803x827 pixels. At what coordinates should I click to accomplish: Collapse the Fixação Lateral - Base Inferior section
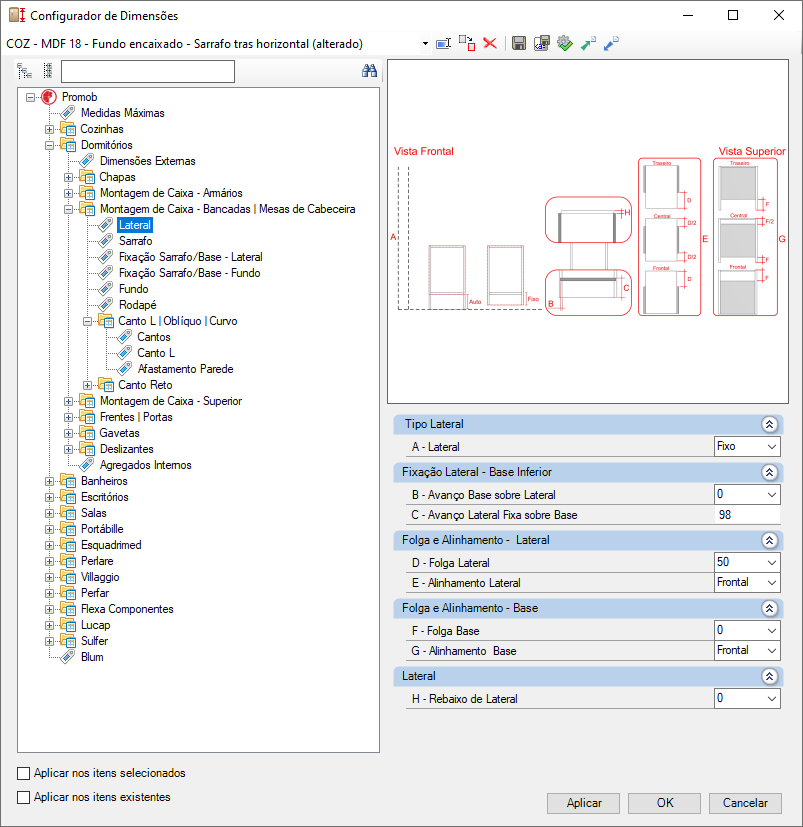[x=769, y=472]
